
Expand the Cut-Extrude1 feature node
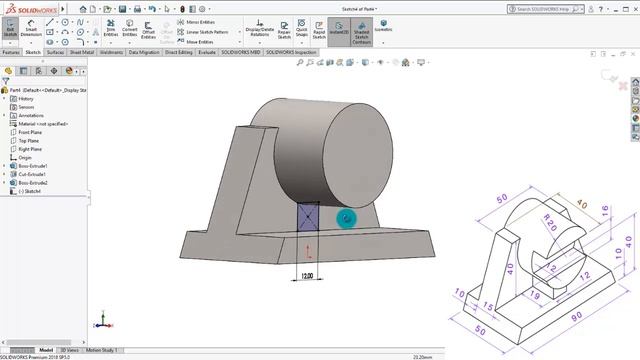point(4,174)
